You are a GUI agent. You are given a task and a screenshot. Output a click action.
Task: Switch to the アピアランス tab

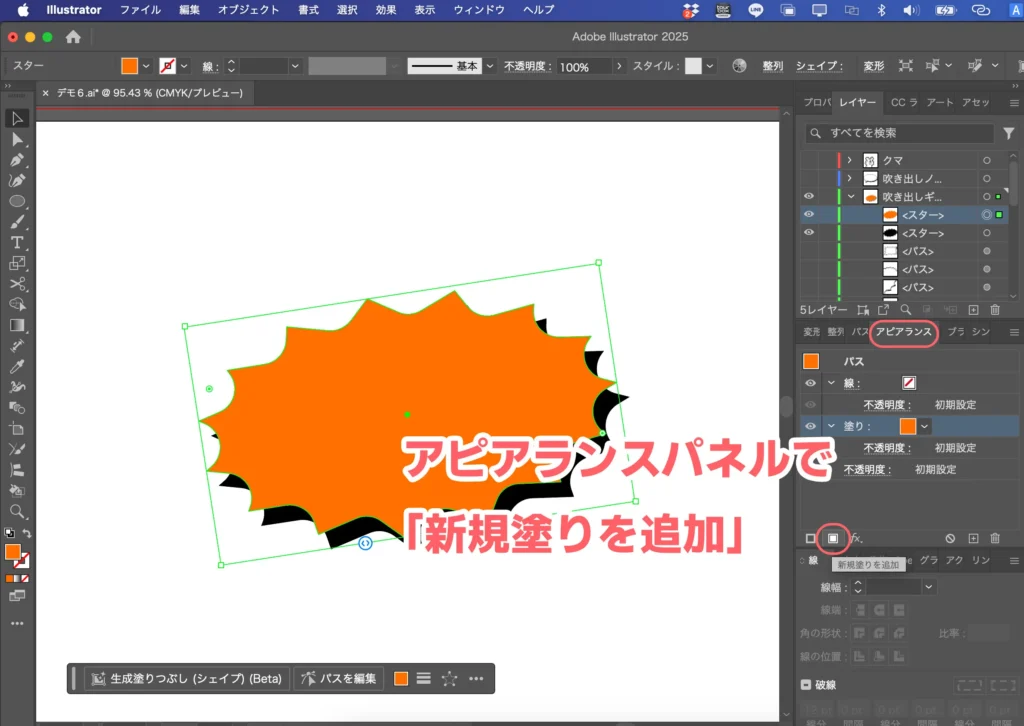tap(906, 333)
